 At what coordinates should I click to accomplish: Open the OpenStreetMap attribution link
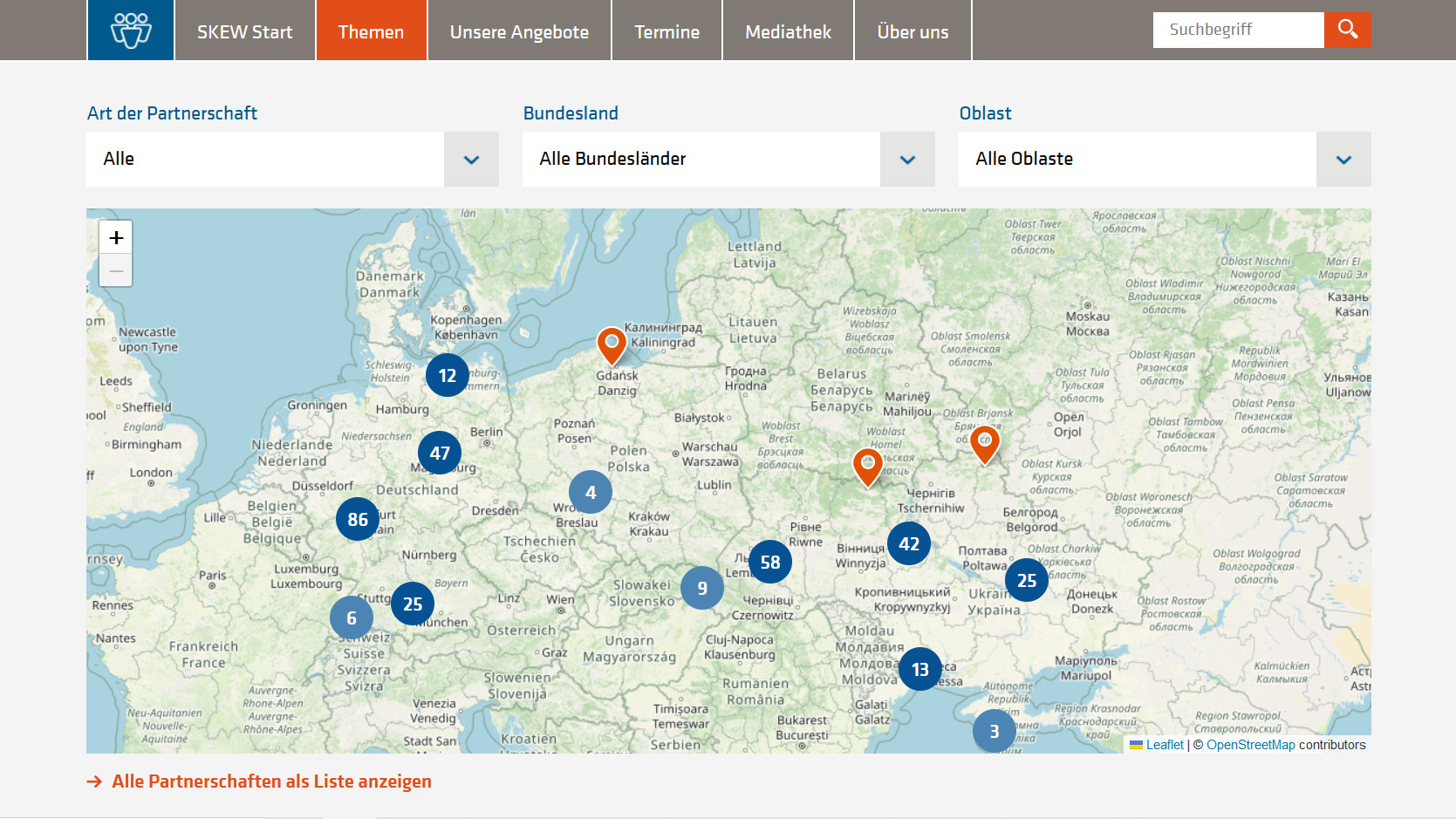coord(1251,745)
